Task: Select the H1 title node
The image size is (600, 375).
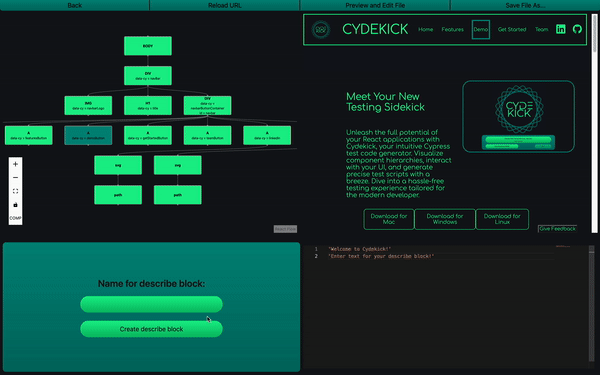Action: pos(148,106)
